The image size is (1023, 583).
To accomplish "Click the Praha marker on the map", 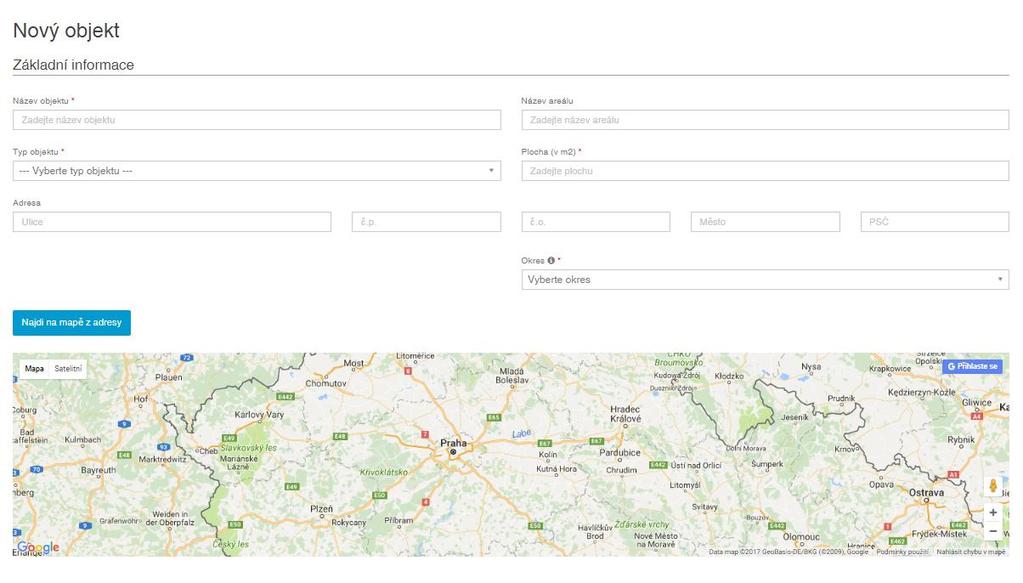I will (x=453, y=452).
